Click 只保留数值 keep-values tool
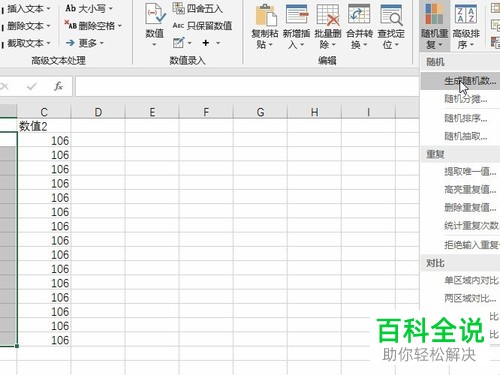This screenshot has height=375, width=500. click(202, 26)
